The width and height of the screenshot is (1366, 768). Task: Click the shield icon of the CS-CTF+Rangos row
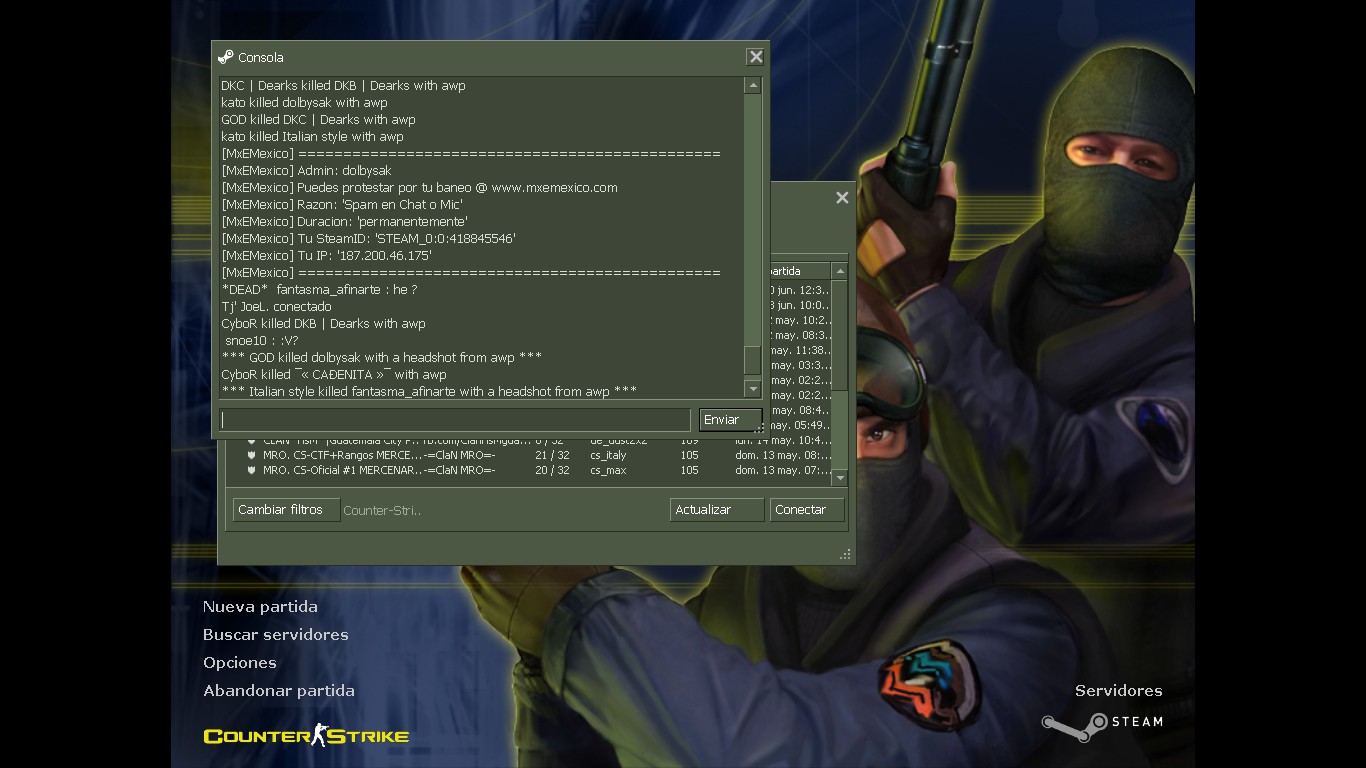[252, 455]
